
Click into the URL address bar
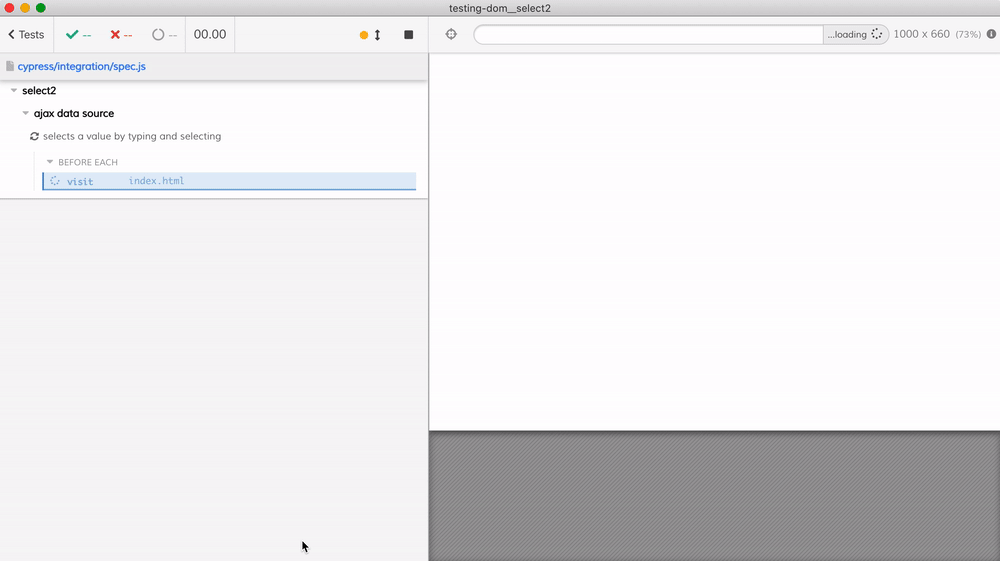(x=648, y=34)
